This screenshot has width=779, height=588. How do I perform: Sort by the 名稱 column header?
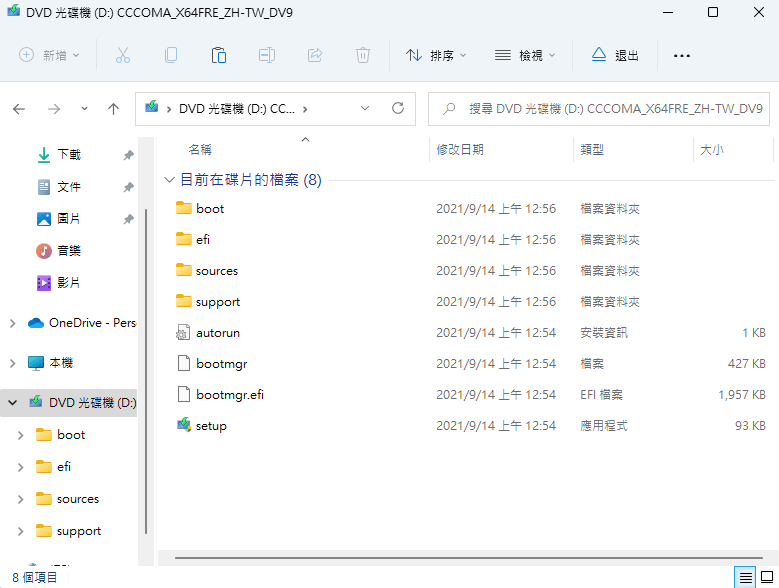[x=200, y=149]
